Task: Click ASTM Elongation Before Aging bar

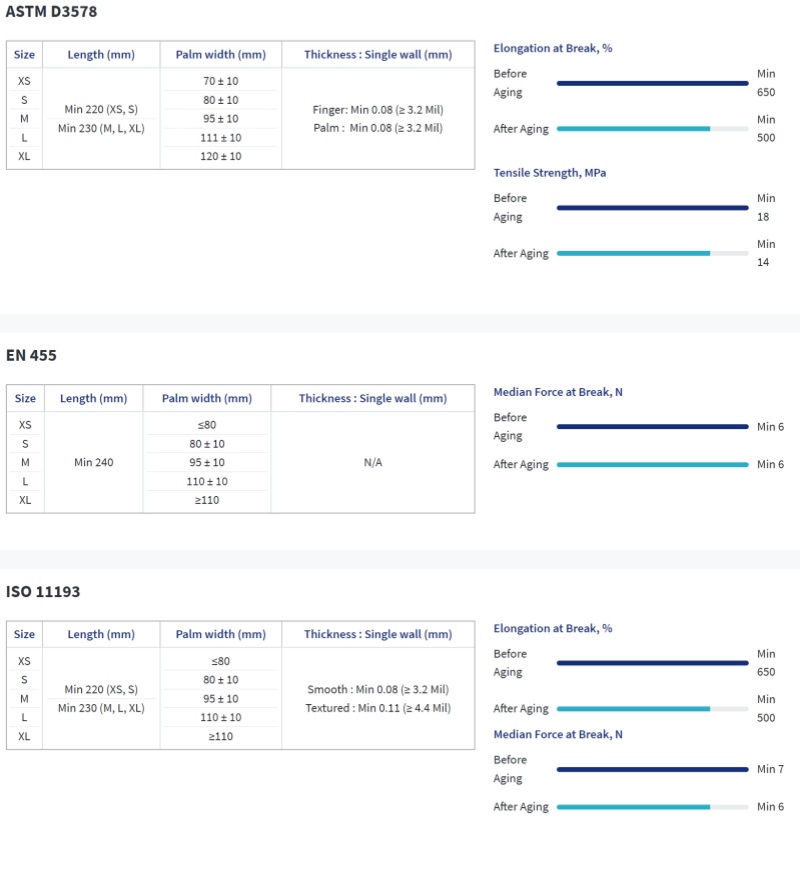Action: tap(652, 83)
